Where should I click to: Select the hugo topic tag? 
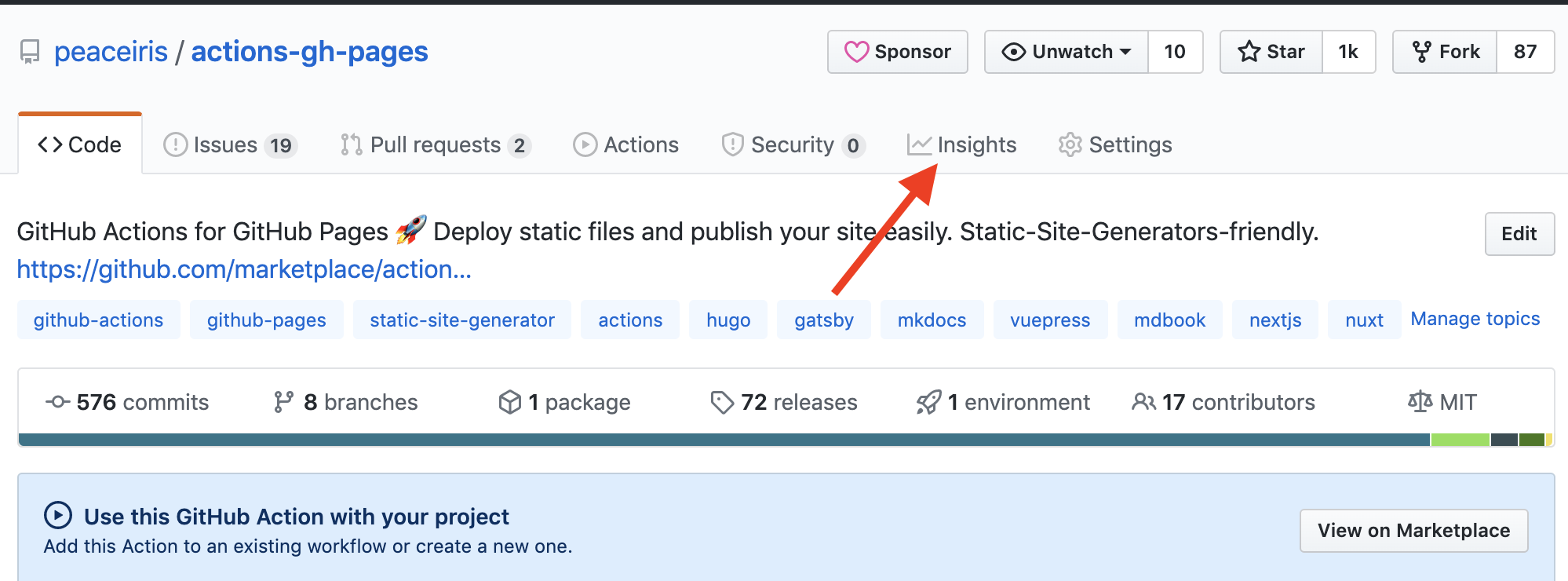pos(728,320)
